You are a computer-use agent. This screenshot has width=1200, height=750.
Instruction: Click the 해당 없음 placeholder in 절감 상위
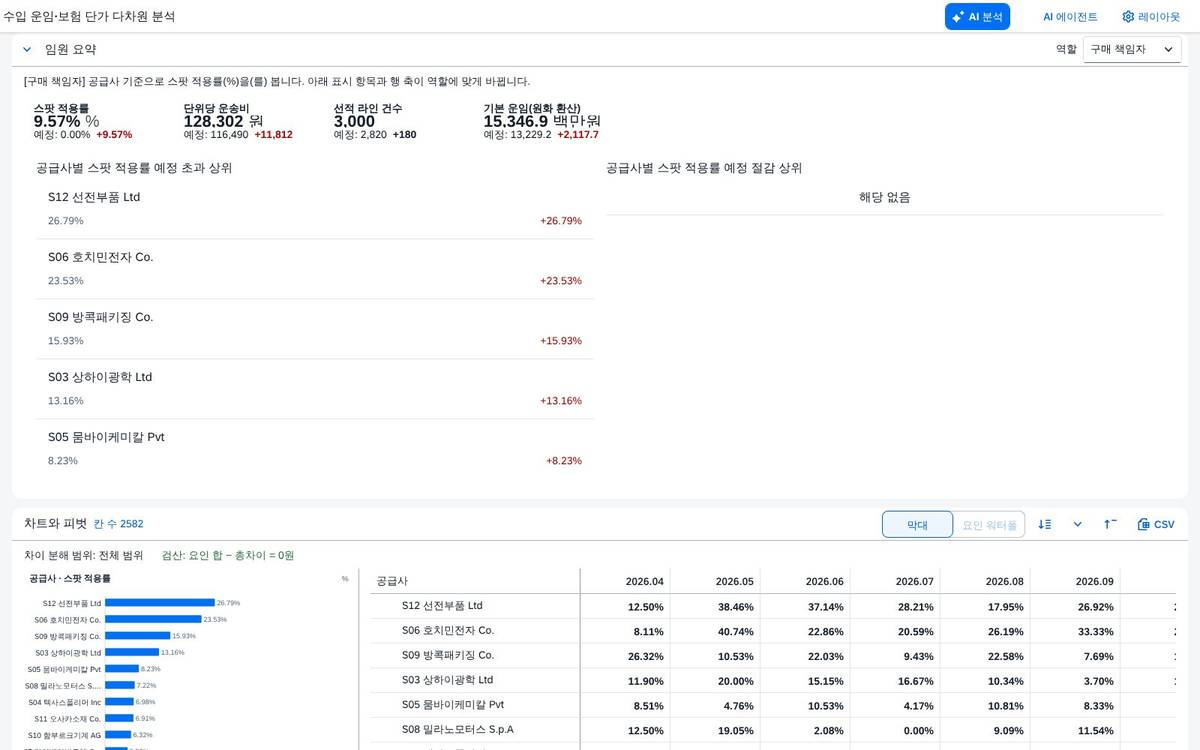point(885,197)
